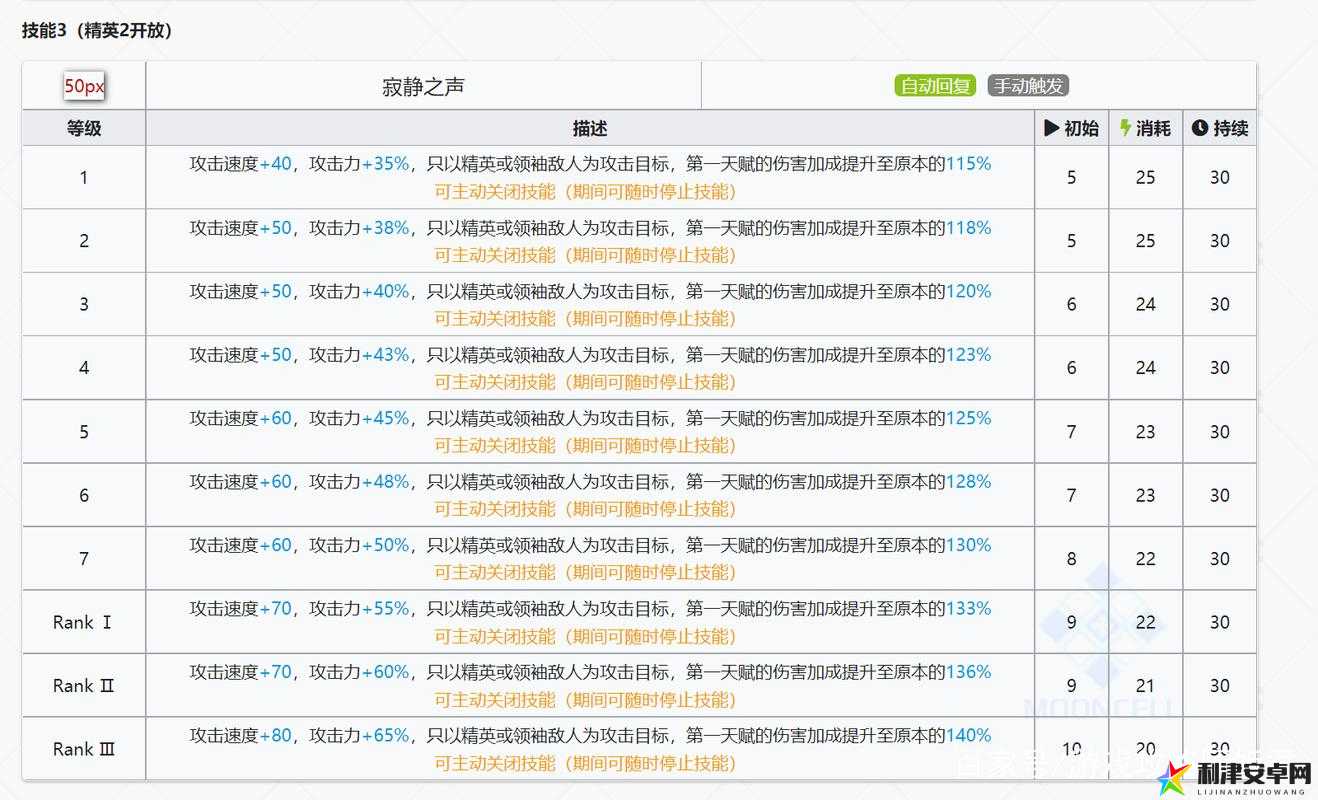This screenshot has width=1318, height=800.
Task: Click the level 1 row label
Action: pyautogui.click(x=84, y=177)
